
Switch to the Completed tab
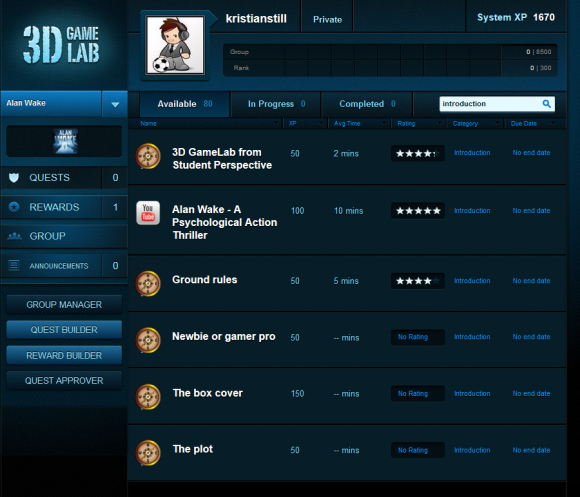tap(367, 104)
